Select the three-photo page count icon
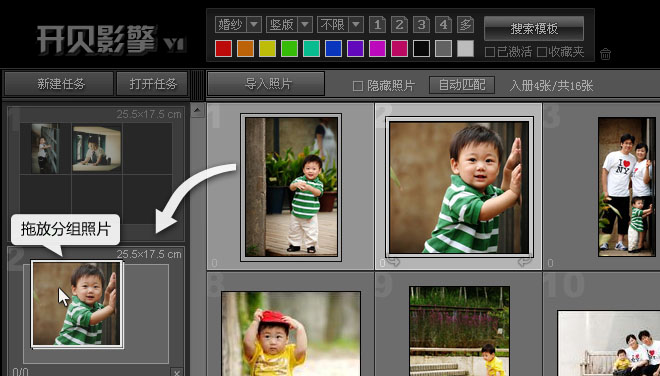Screen dimensions: 660x376 421,25
